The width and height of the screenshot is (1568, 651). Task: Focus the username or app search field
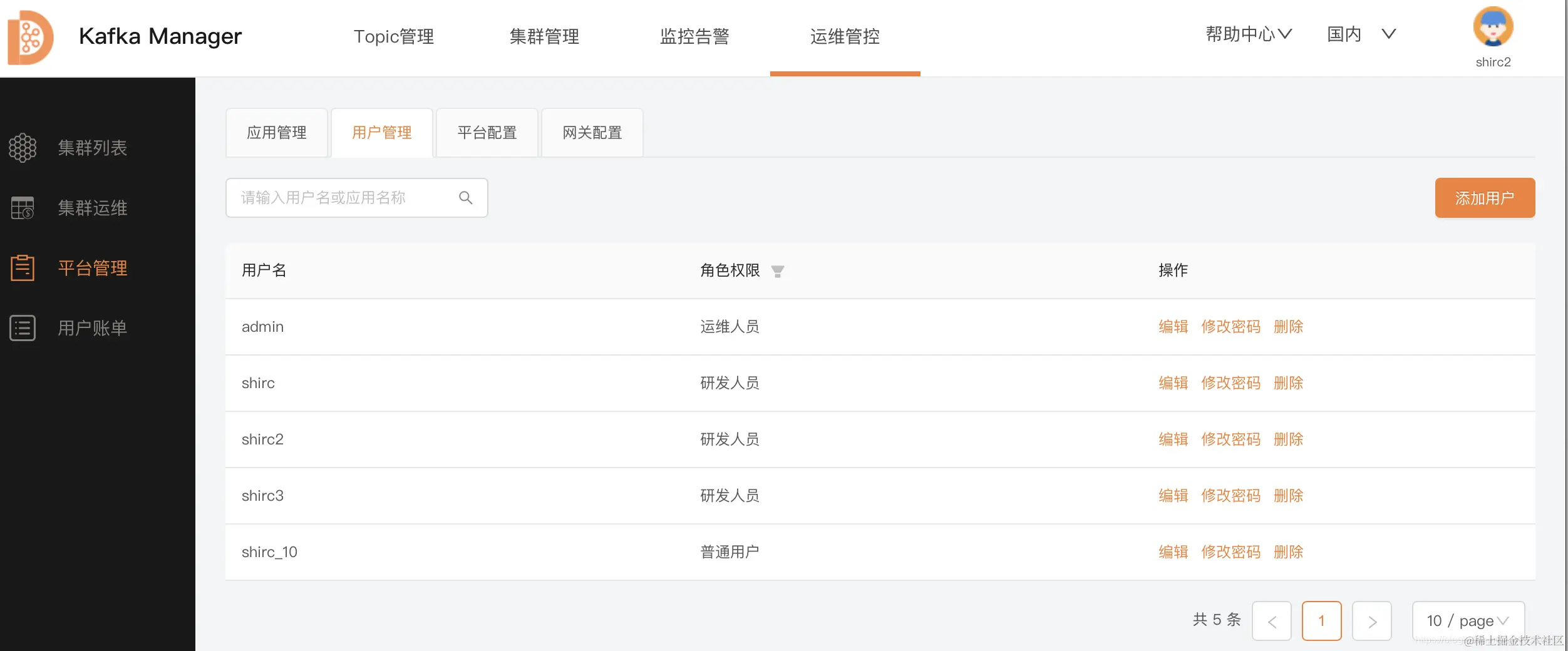pos(356,198)
